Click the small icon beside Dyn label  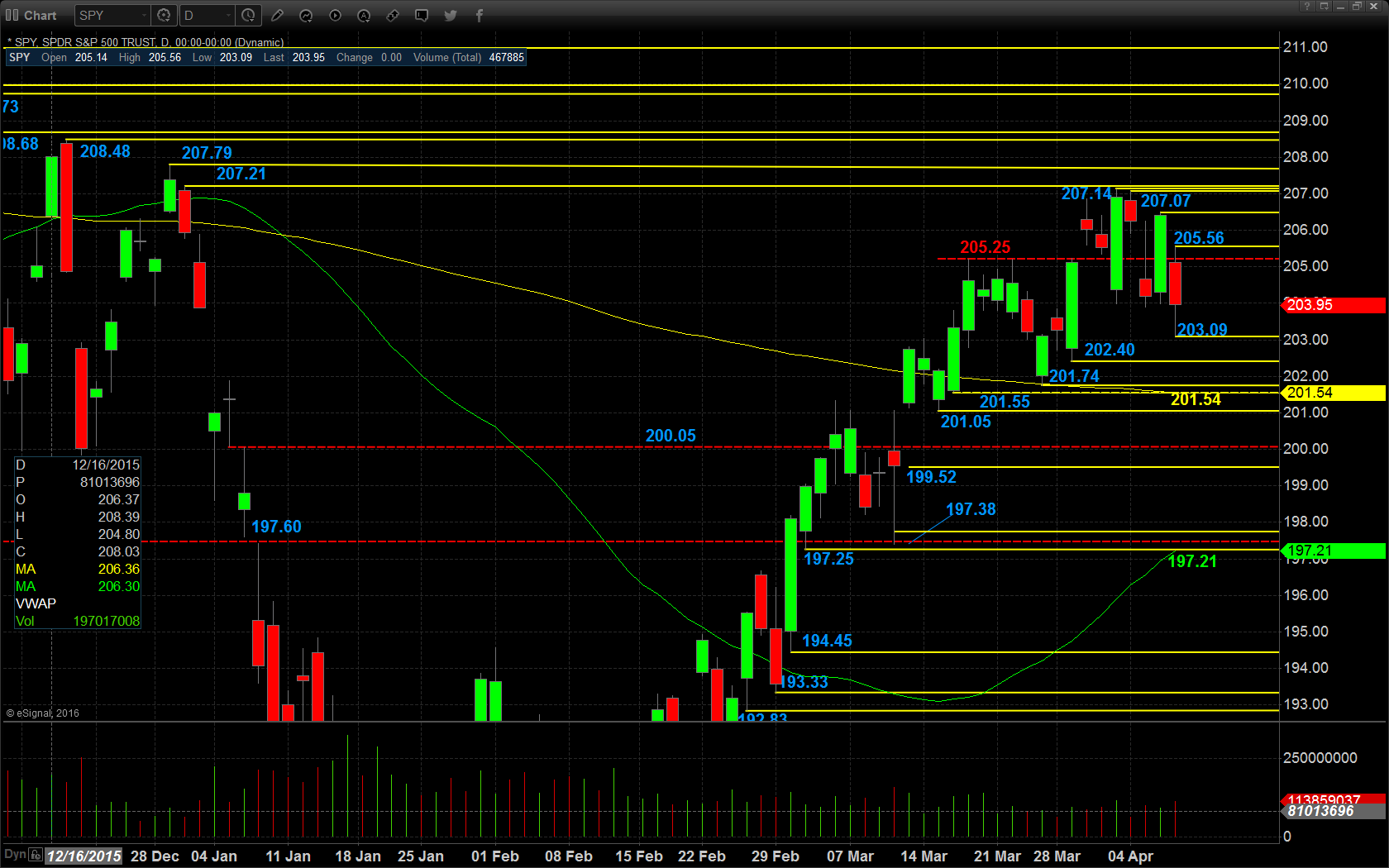pos(36,855)
